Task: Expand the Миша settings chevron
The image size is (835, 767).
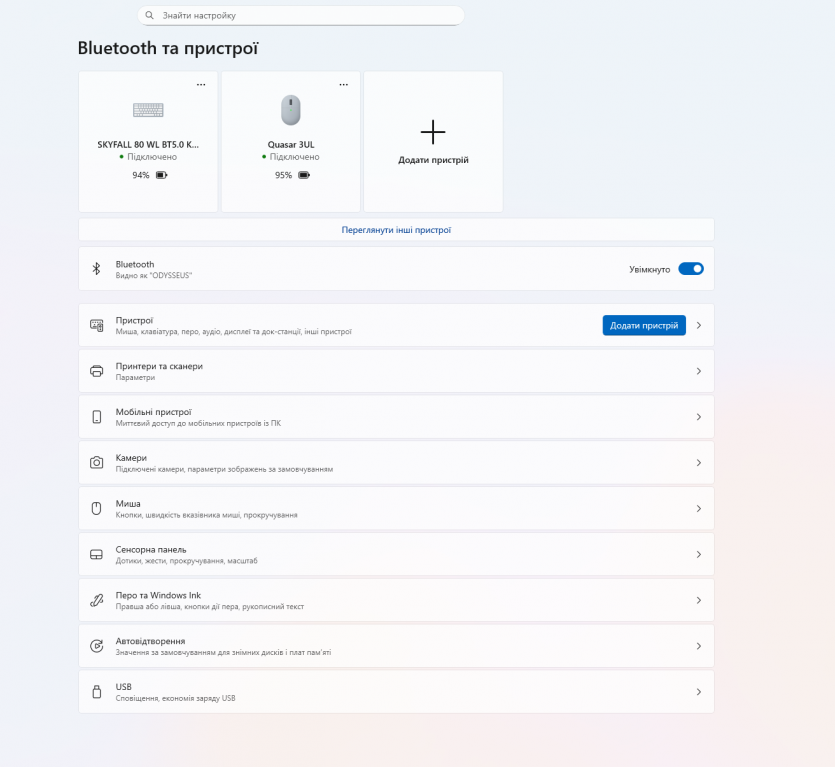Action: tap(699, 509)
